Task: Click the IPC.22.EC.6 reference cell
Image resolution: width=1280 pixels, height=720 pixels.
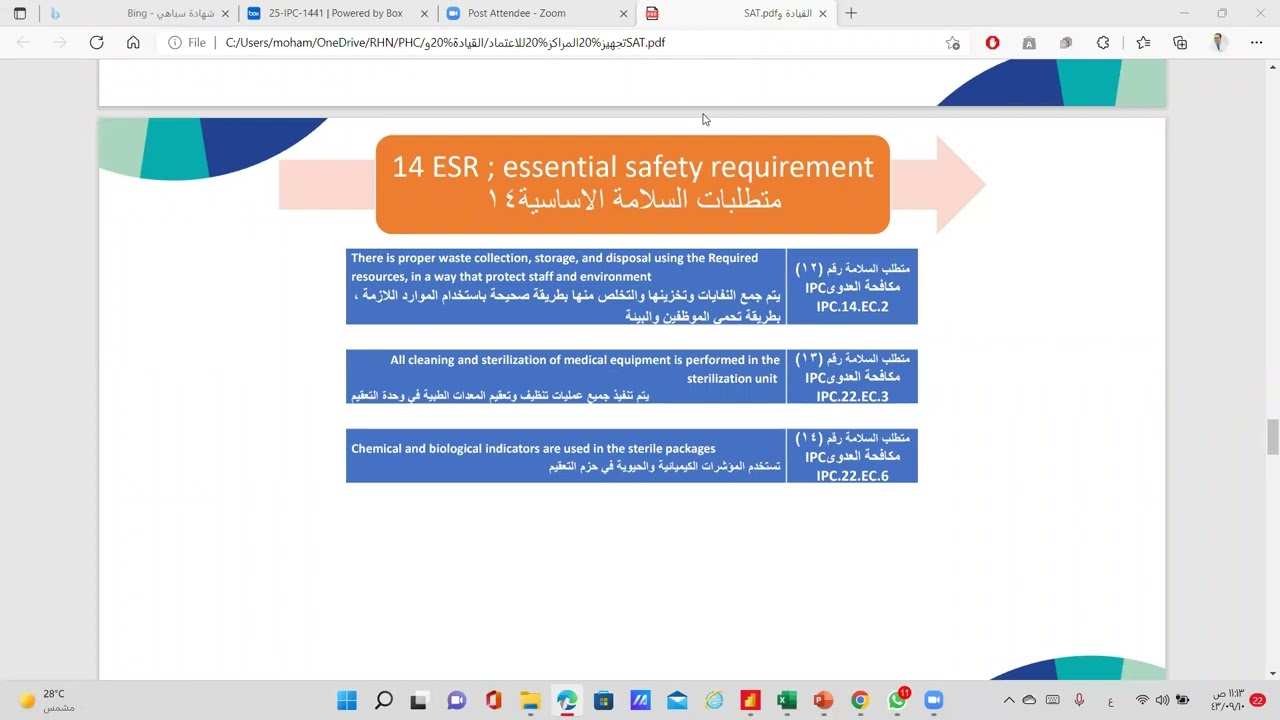Action: 852,456
